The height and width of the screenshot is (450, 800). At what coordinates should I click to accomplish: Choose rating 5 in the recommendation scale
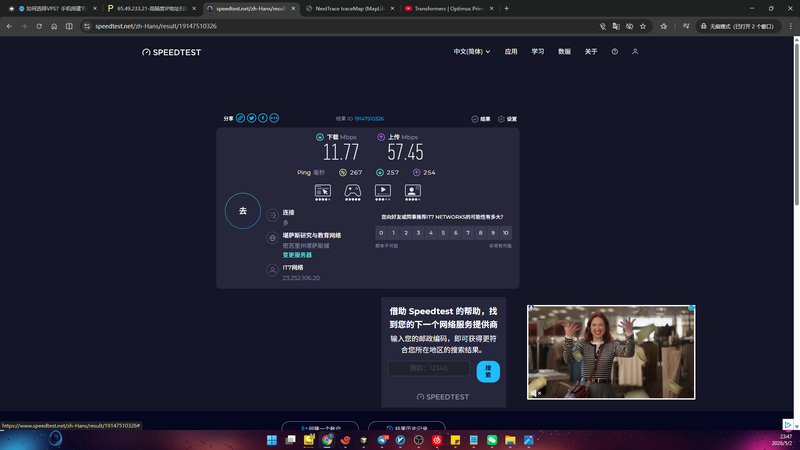pyautogui.click(x=443, y=233)
